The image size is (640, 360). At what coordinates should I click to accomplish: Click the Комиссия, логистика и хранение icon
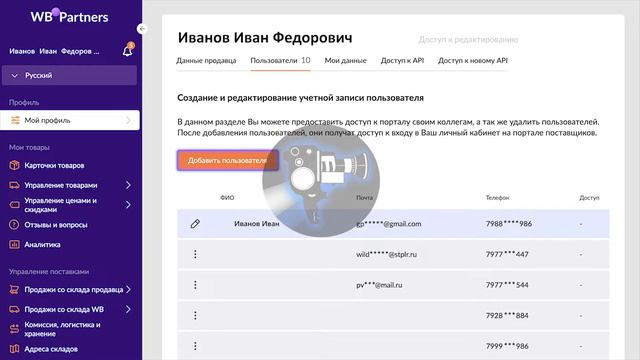tap(14, 329)
